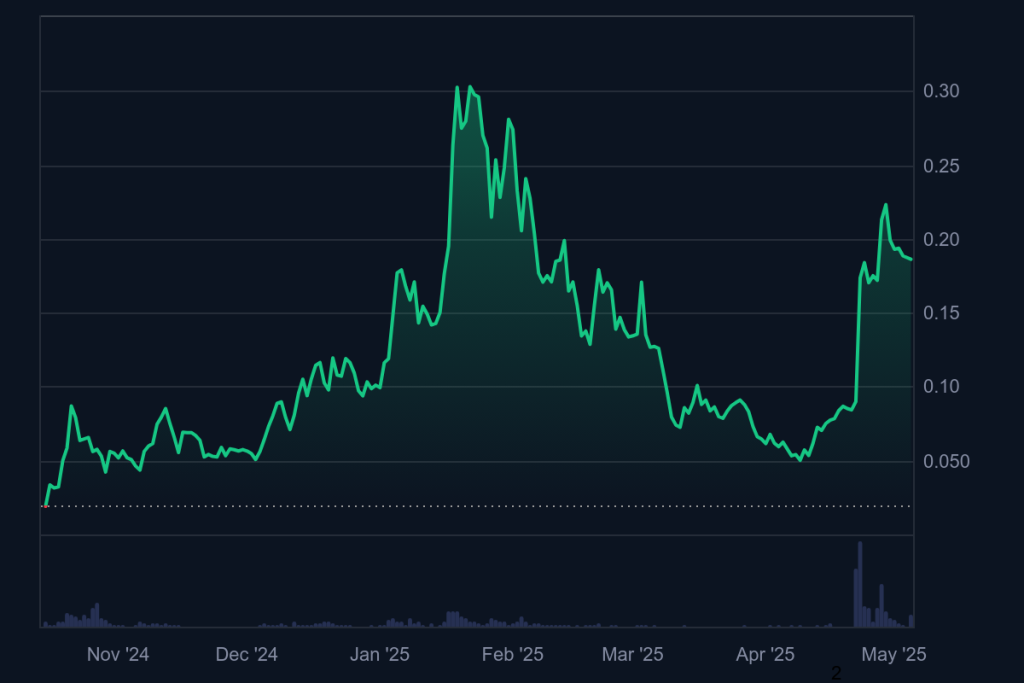Click the 0.25 price axis label
Image resolution: width=1024 pixels, height=683 pixels.
click(941, 167)
